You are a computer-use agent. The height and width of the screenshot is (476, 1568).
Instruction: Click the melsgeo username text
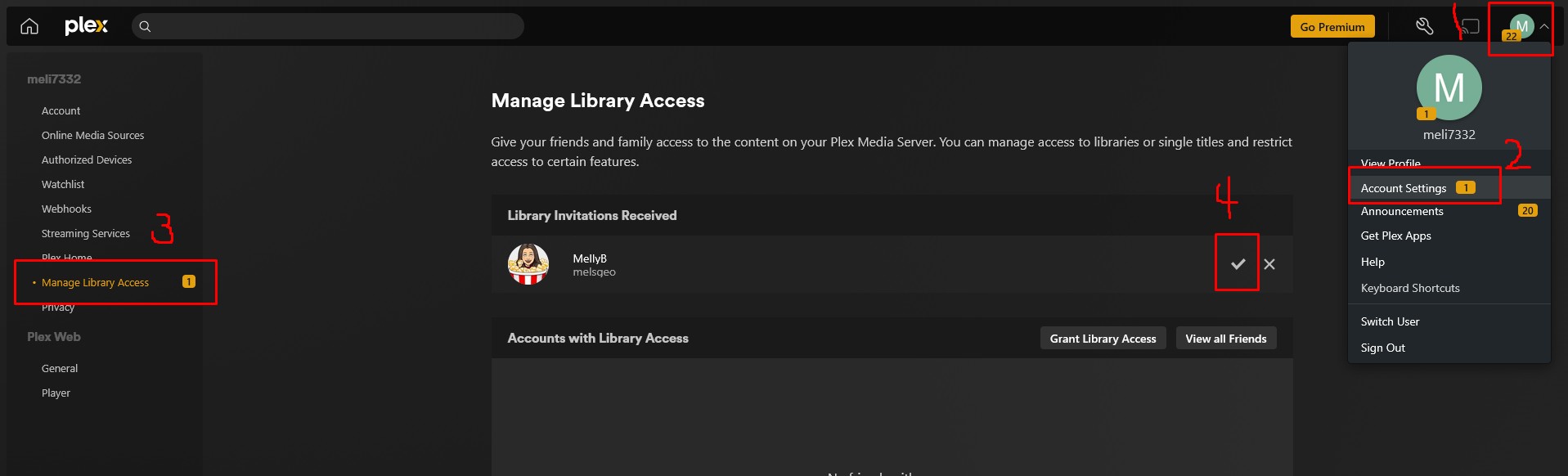[595, 272]
